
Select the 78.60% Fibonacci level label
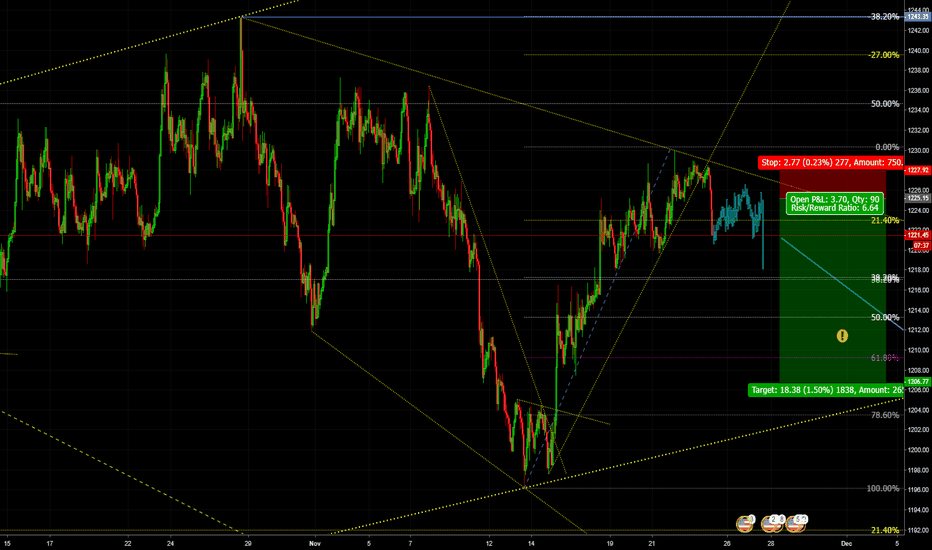(x=885, y=415)
